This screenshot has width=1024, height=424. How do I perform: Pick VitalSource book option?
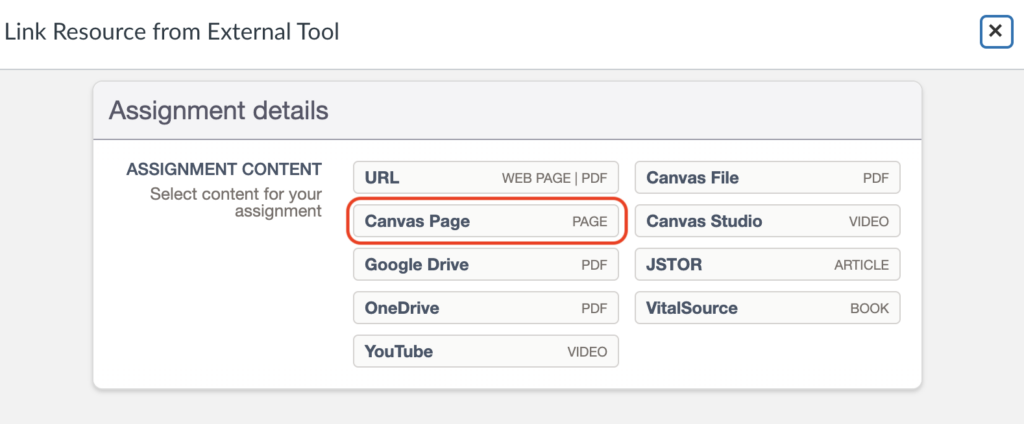coord(767,308)
